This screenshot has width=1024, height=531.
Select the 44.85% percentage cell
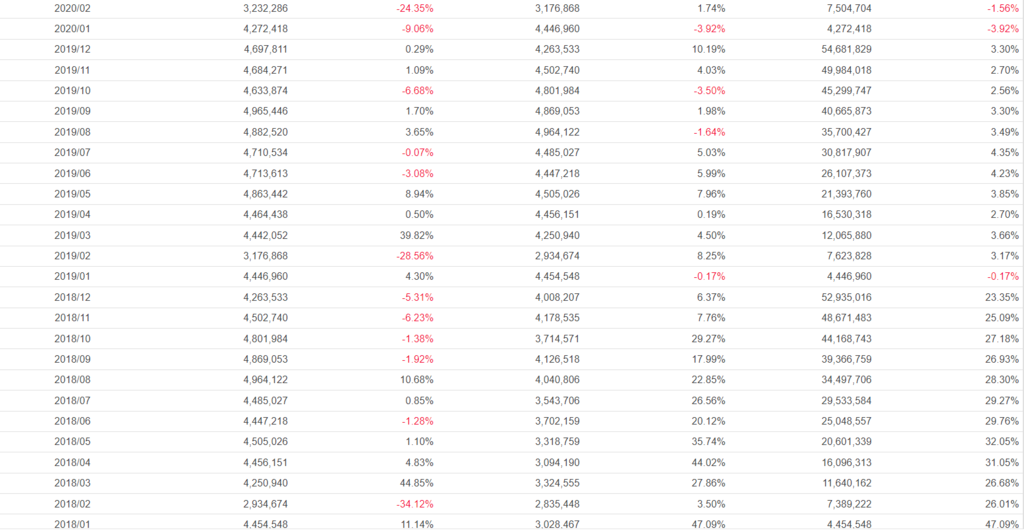[x=414, y=483]
